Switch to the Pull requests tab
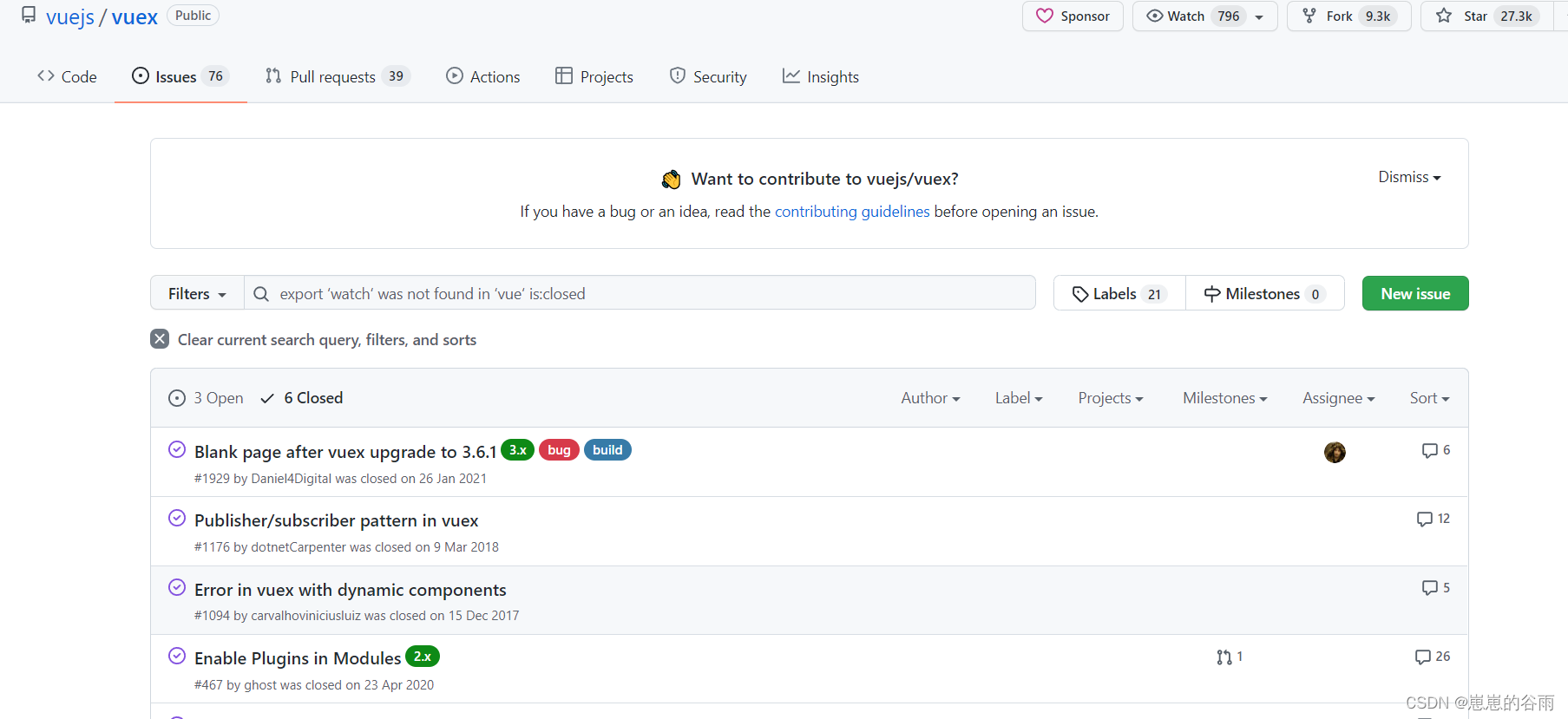The width and height of the screenshot is (1568, 719). (x=338, y=76)
